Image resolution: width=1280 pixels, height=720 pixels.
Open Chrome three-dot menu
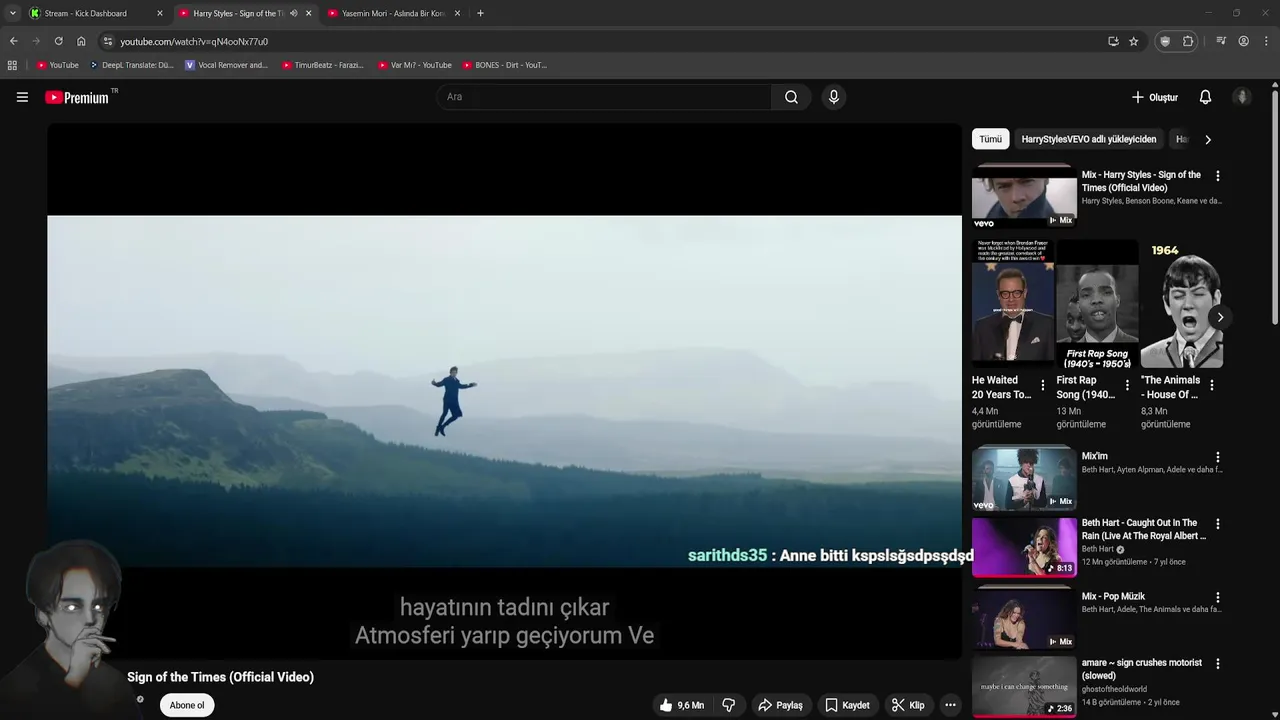(1267, 41)
